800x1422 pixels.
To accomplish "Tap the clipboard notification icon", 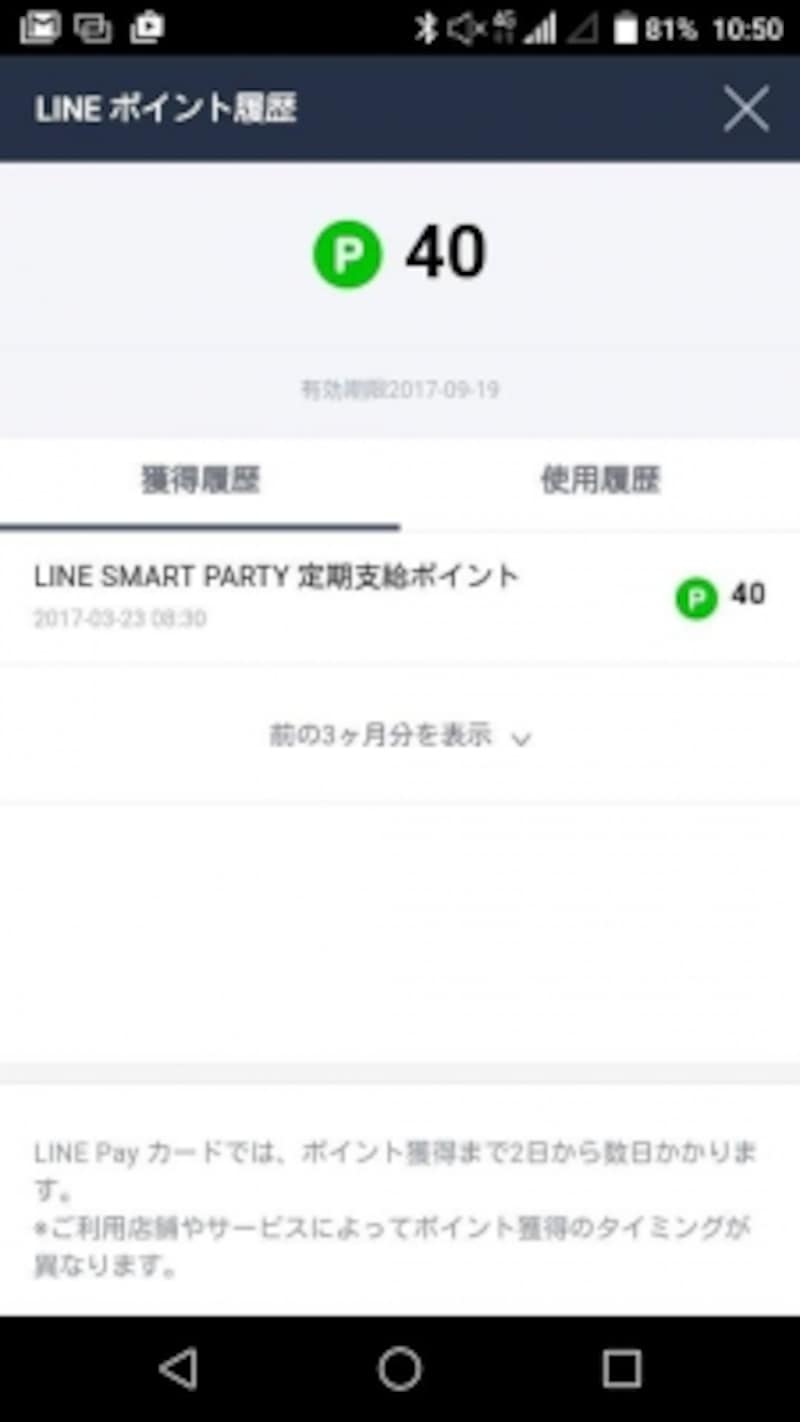I will pos(93,28).
